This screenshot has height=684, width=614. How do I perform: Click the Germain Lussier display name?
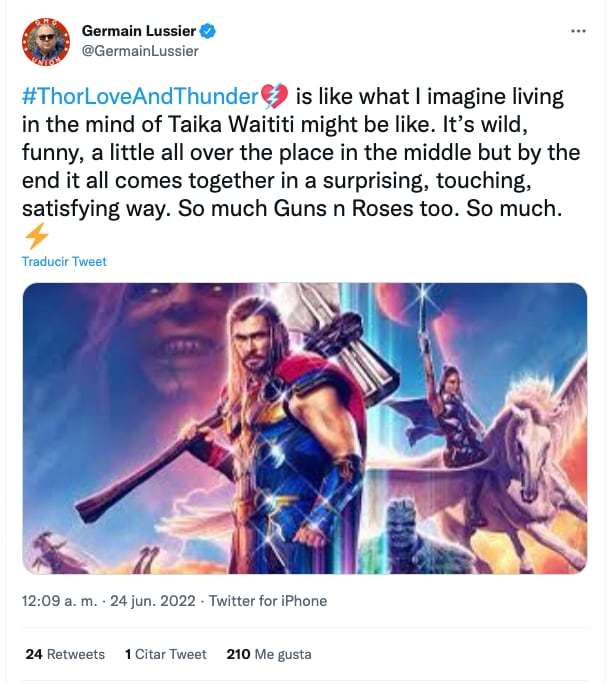pyautogui.click(x=141, y=32)
